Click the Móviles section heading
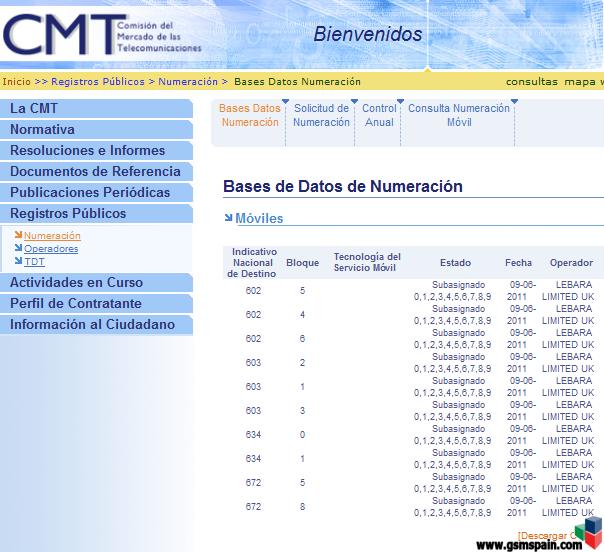Image resolution: width=604 pixels, height=552 pixels. pyautogui.click(x=259, y=218)
